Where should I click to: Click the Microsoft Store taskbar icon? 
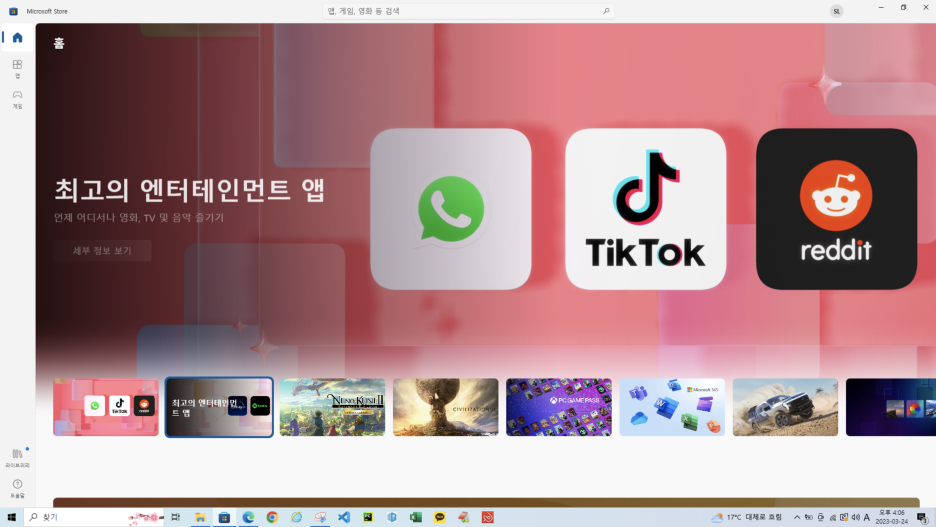[224, 517]
